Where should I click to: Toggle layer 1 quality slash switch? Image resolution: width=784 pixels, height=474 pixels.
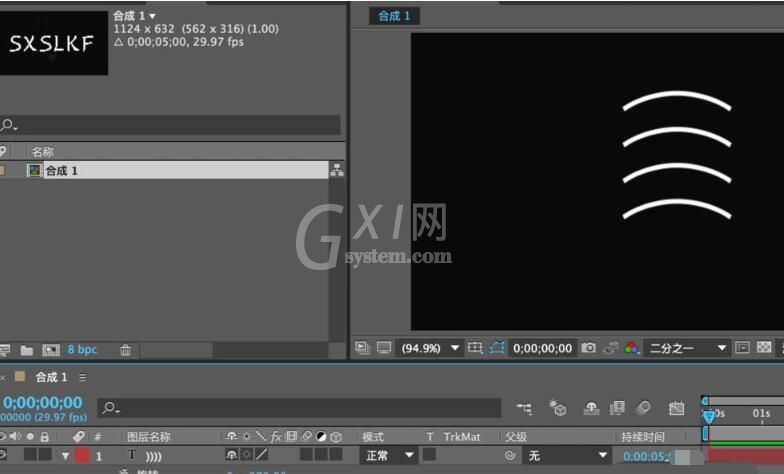coord(262,454)
